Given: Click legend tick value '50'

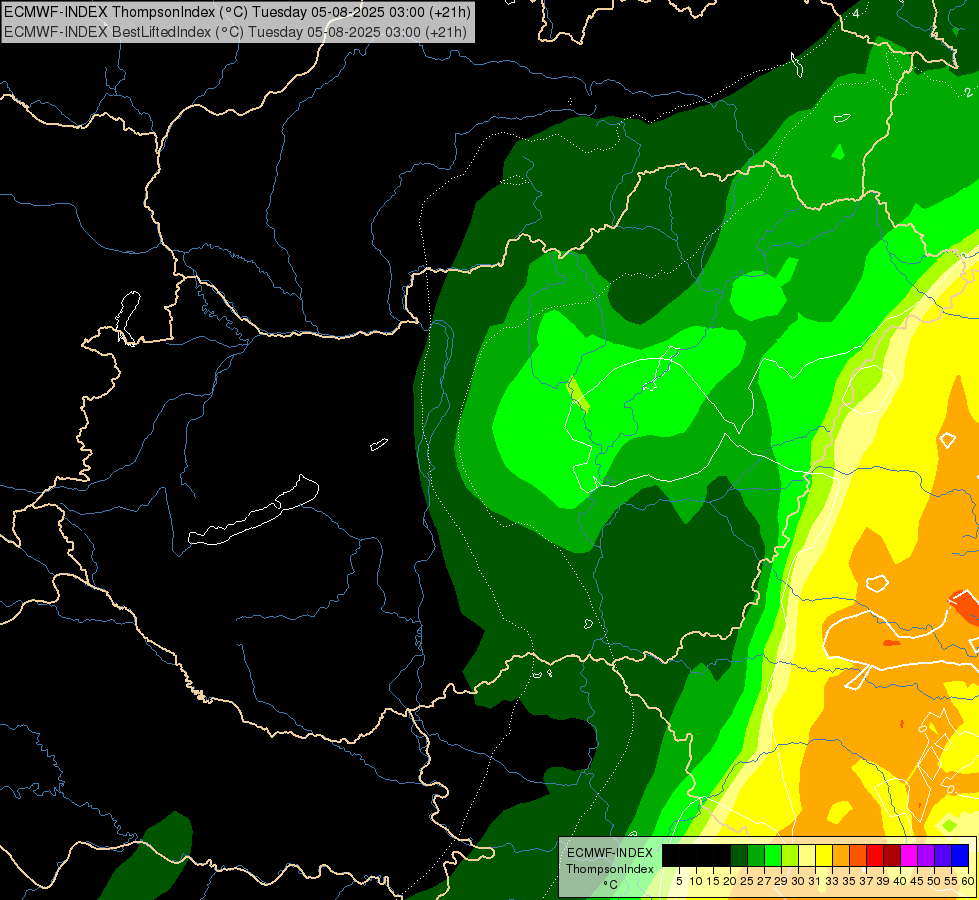Looking at the screenshot, I should pos(934,881).
